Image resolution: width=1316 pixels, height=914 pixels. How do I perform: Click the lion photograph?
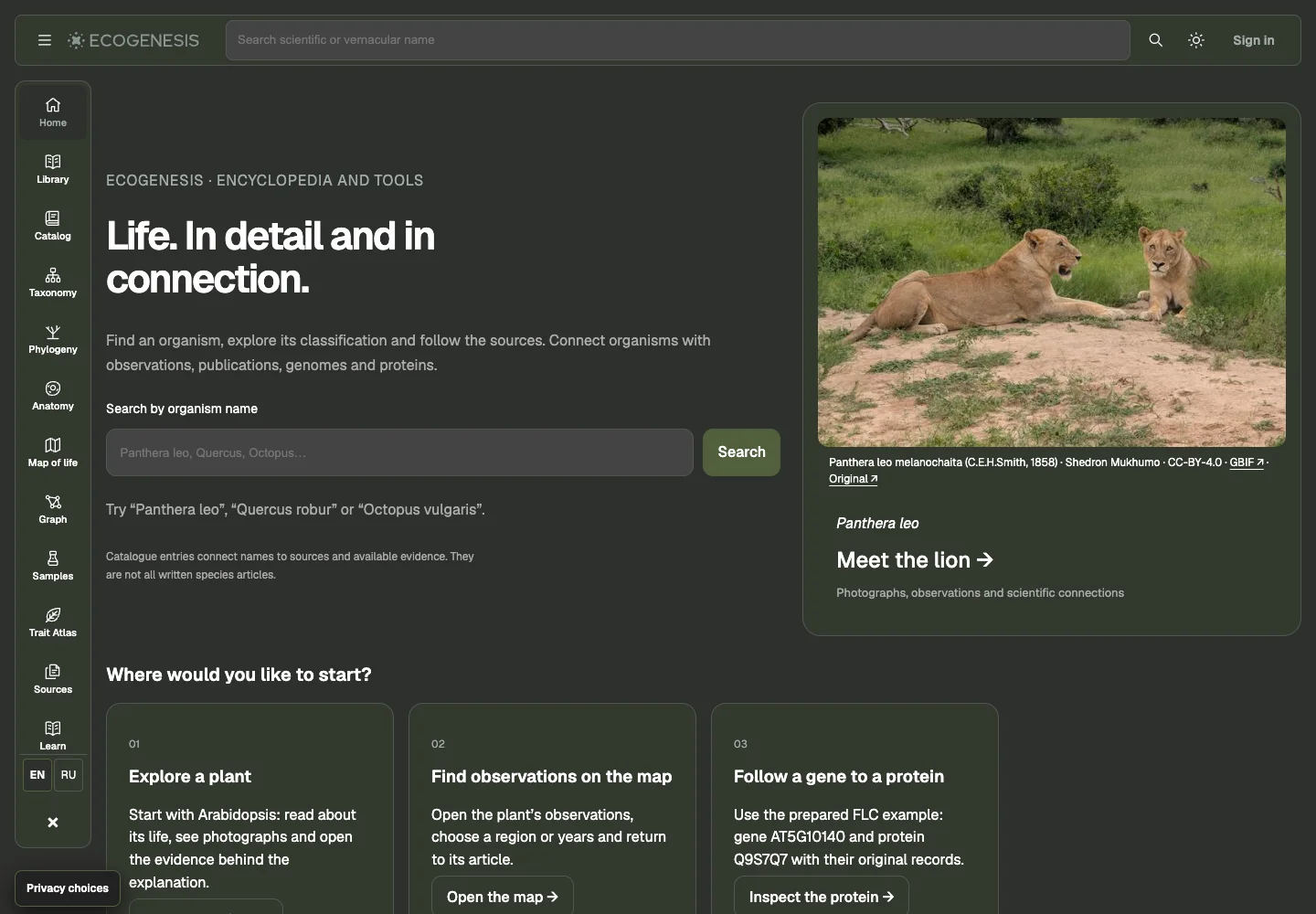pyautogui.click(x=1051, y=282)
